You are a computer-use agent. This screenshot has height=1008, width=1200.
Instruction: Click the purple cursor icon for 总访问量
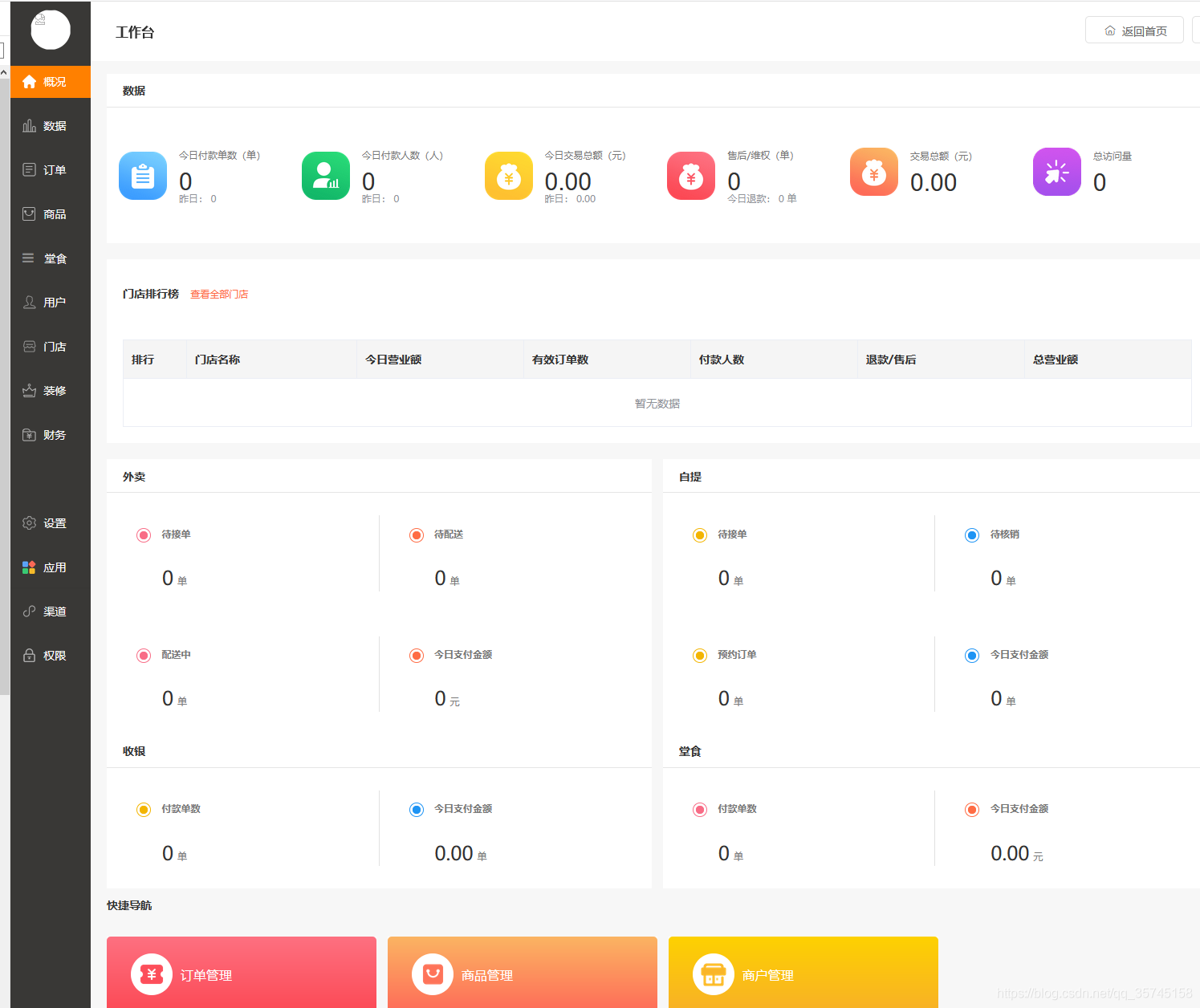click(x=1057, y=172)
